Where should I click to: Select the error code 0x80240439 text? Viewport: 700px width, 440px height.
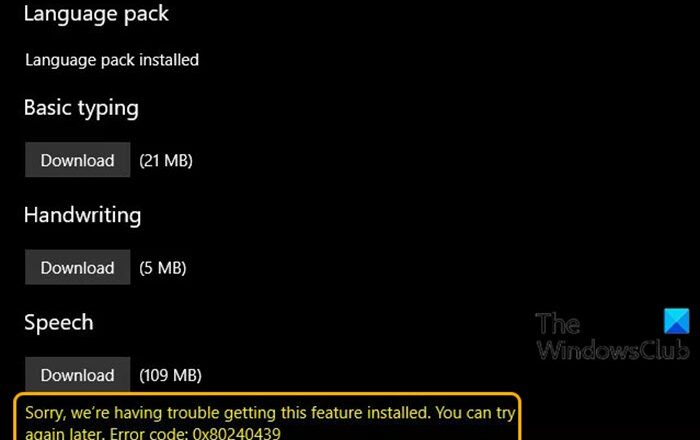tap(237, 433)
